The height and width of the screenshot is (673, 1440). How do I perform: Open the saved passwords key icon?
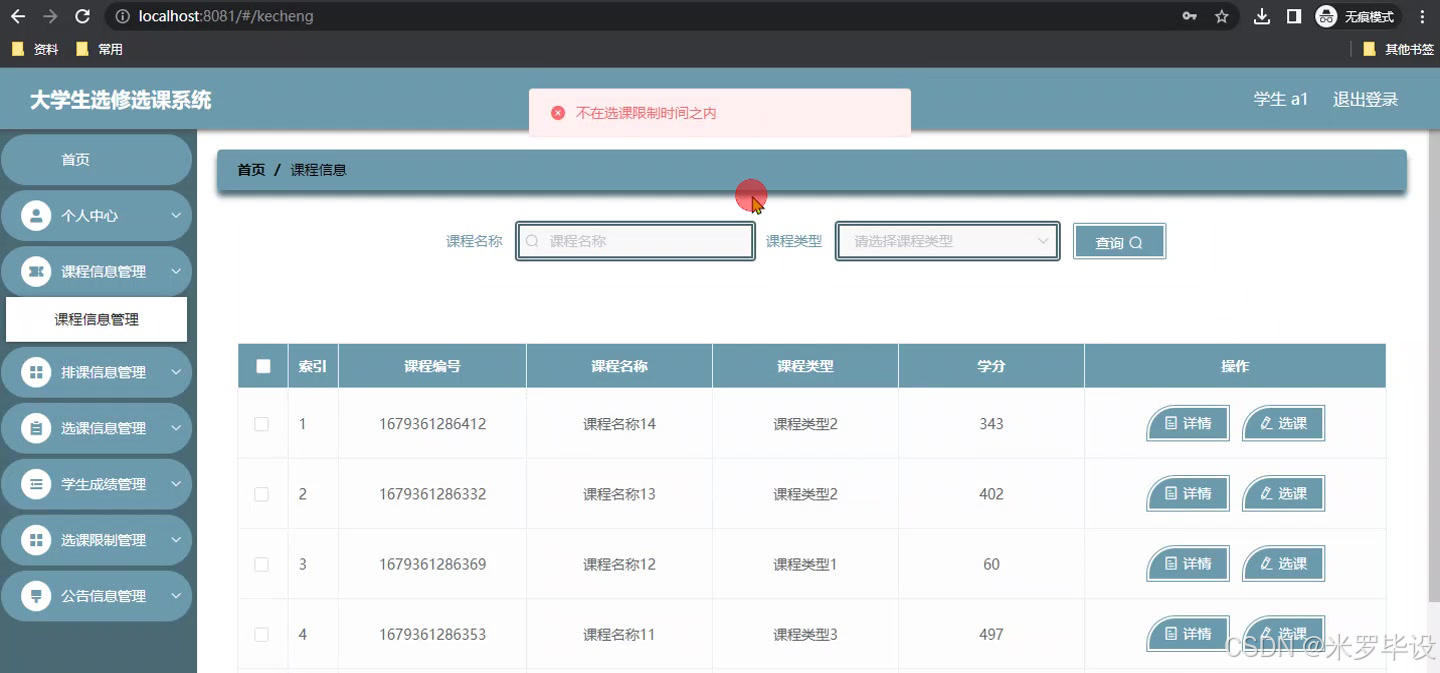1190,16
